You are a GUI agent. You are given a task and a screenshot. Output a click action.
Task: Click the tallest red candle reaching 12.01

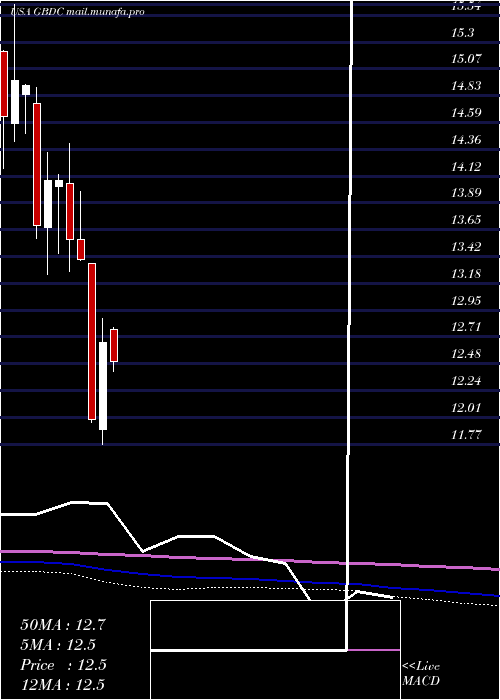pos(92,342)
